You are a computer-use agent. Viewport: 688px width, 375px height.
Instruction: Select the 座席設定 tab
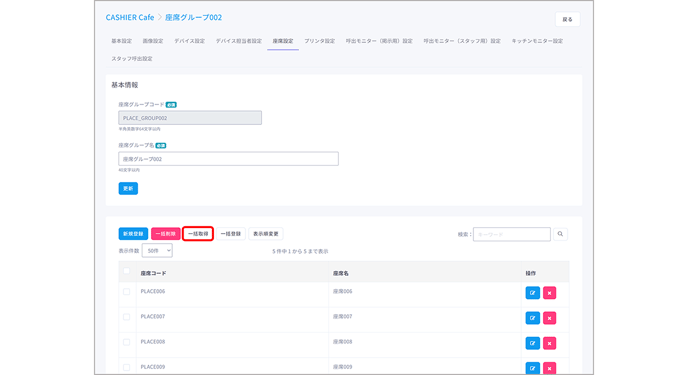[283, 41]
